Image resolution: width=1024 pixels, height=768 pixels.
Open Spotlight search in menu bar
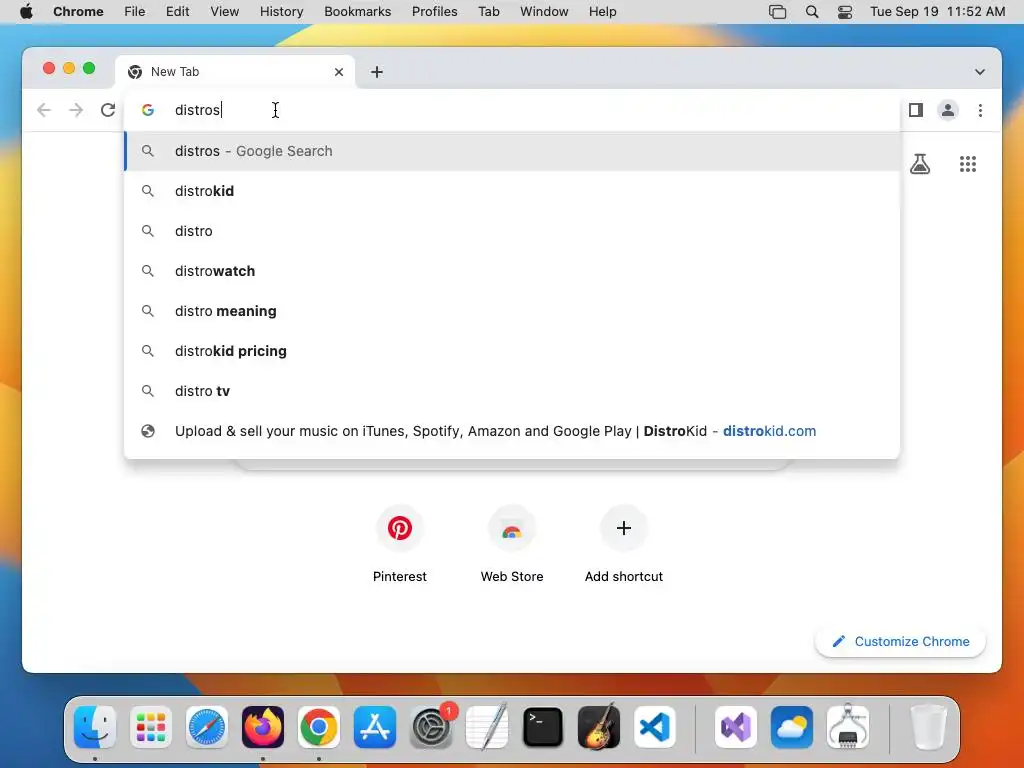(812, 12)
